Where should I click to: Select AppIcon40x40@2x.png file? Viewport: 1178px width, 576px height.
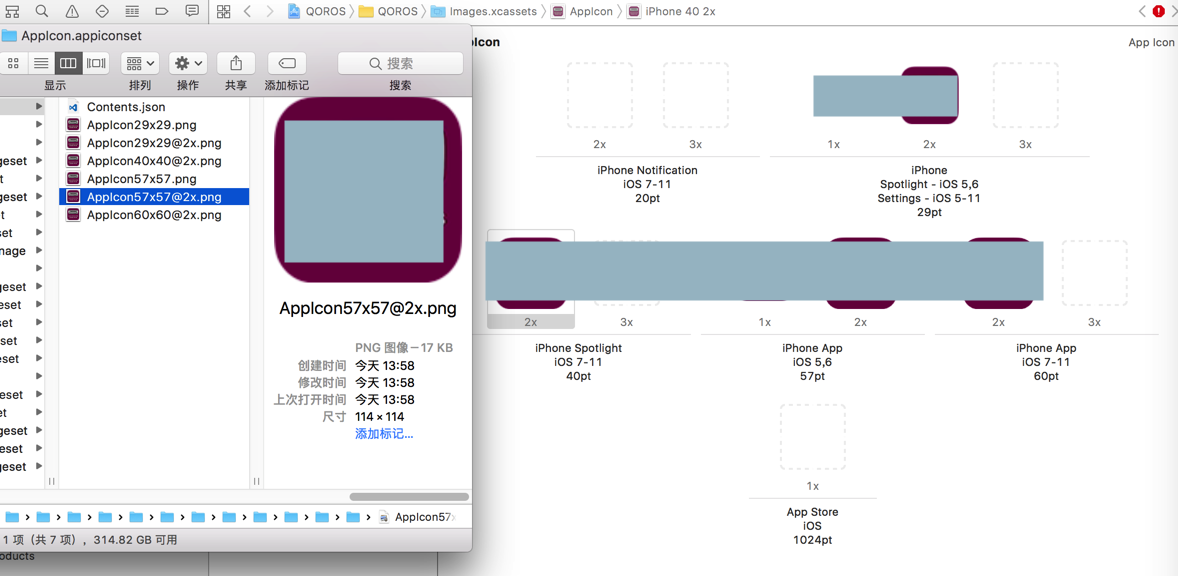click(154, 161)
